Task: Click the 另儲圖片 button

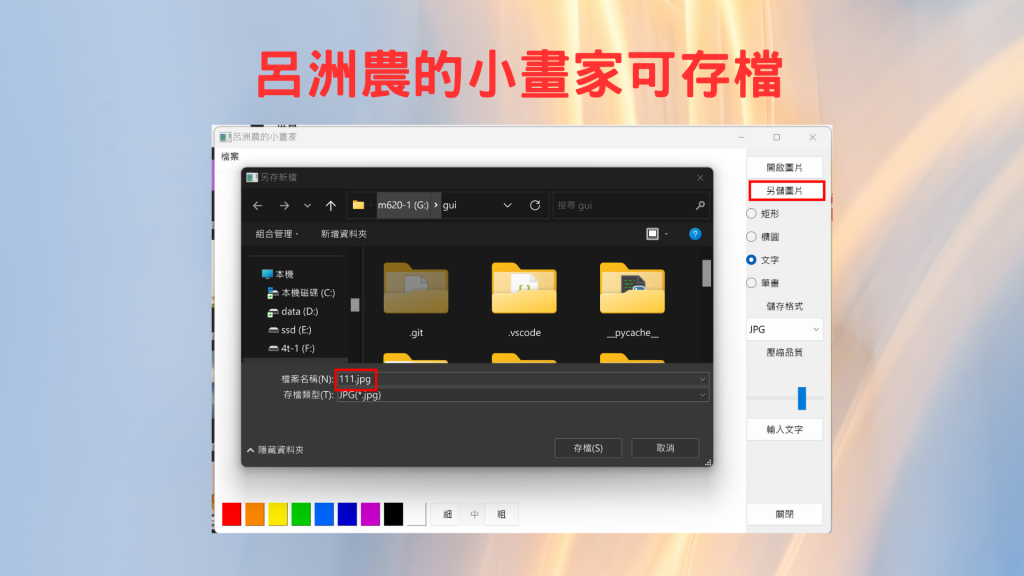Action: [x=786, y=191]
